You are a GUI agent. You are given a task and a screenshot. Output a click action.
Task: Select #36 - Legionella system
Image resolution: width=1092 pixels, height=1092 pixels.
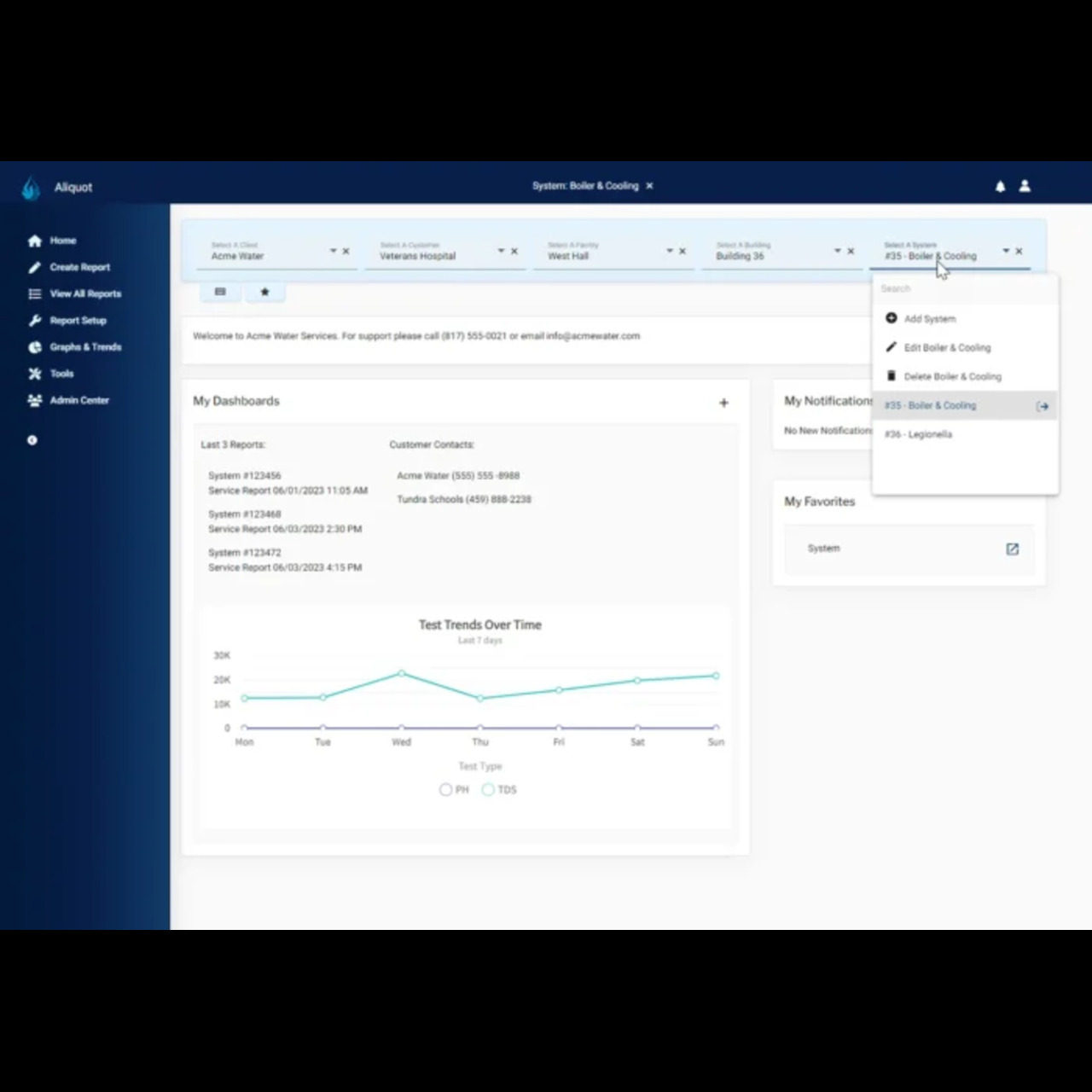(965, 434)
